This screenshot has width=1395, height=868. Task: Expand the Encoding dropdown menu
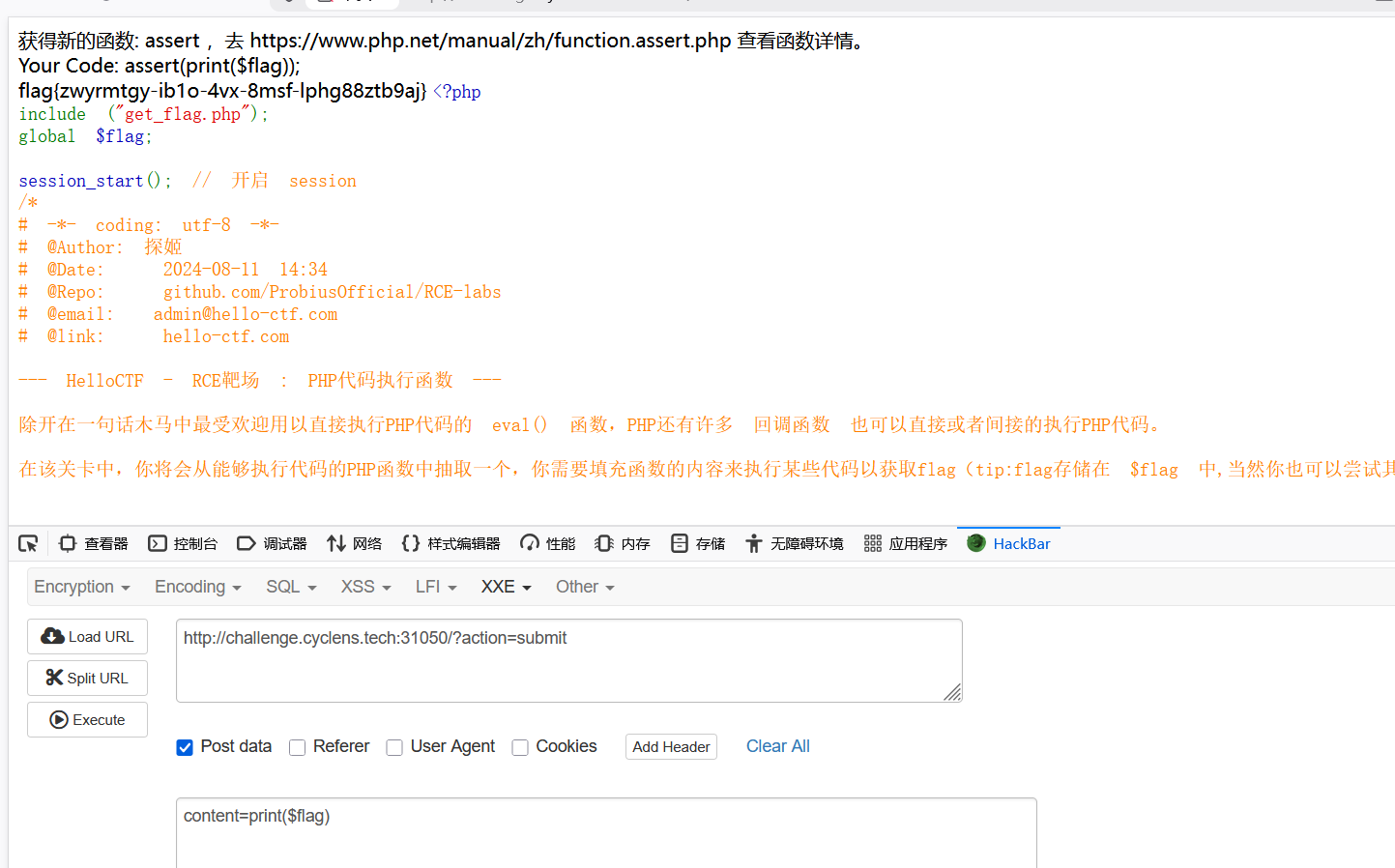click(198, 587)
